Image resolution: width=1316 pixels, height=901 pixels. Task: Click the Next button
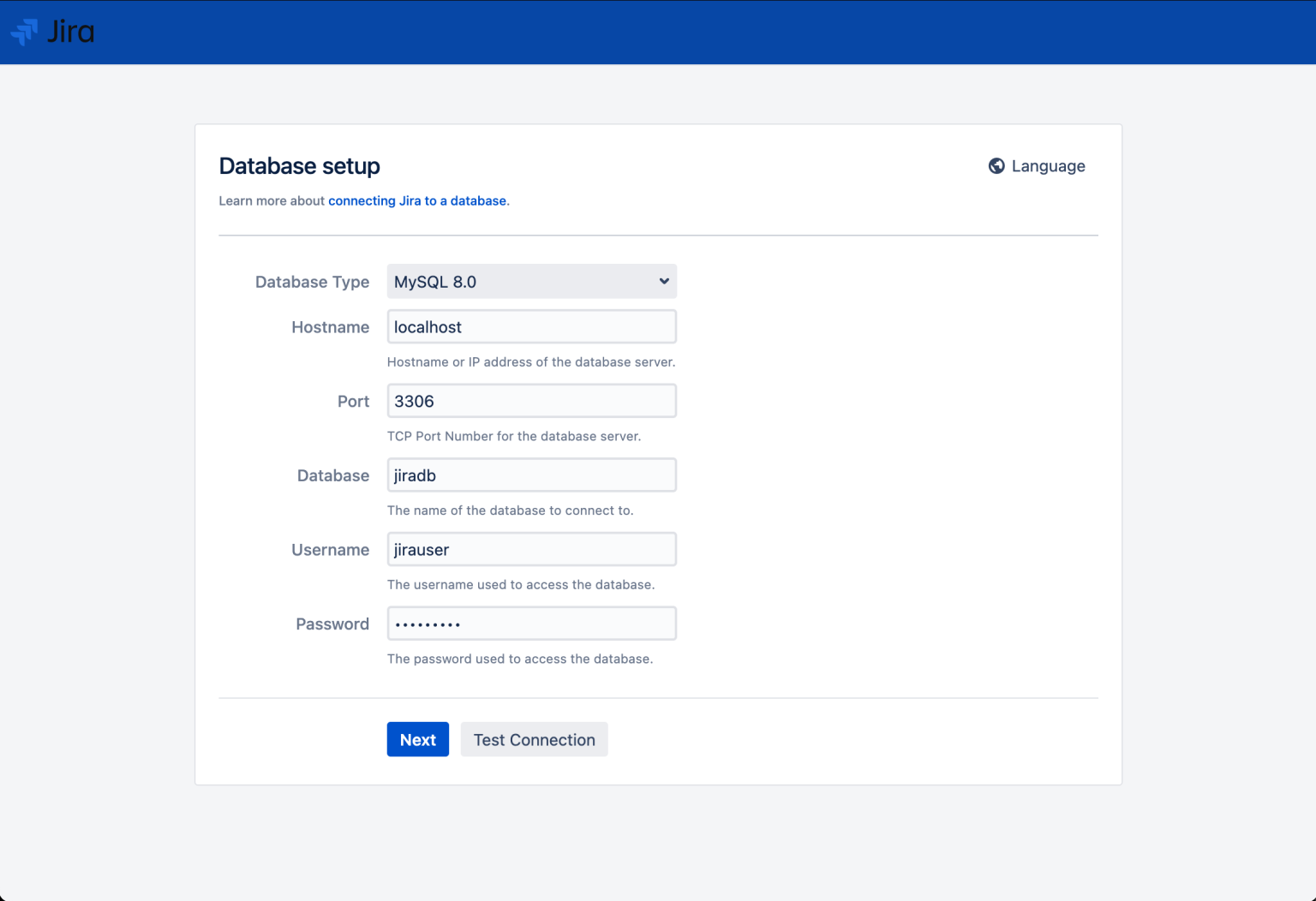click(x=417, y=739)
